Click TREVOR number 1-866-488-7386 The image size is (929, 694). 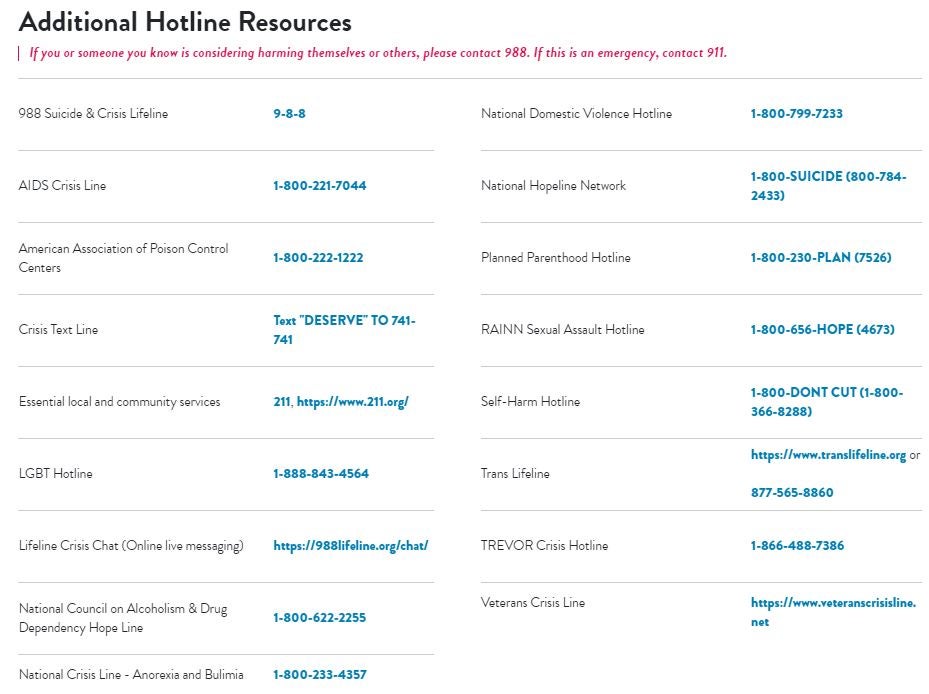click(x=797, y=546)
